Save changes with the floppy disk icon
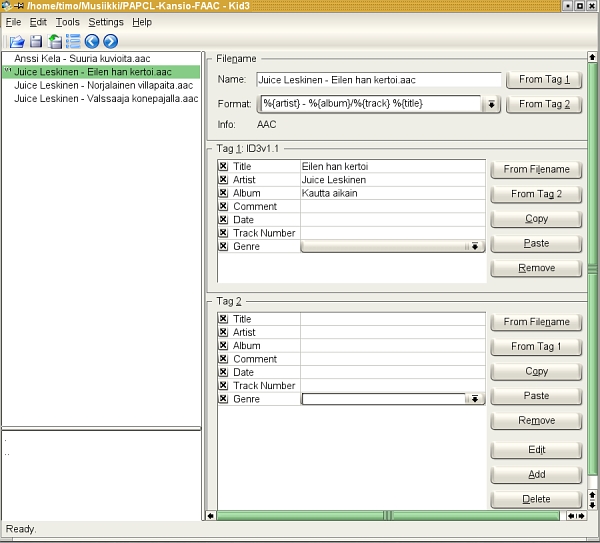600x543 pixels. coord(36,41)
